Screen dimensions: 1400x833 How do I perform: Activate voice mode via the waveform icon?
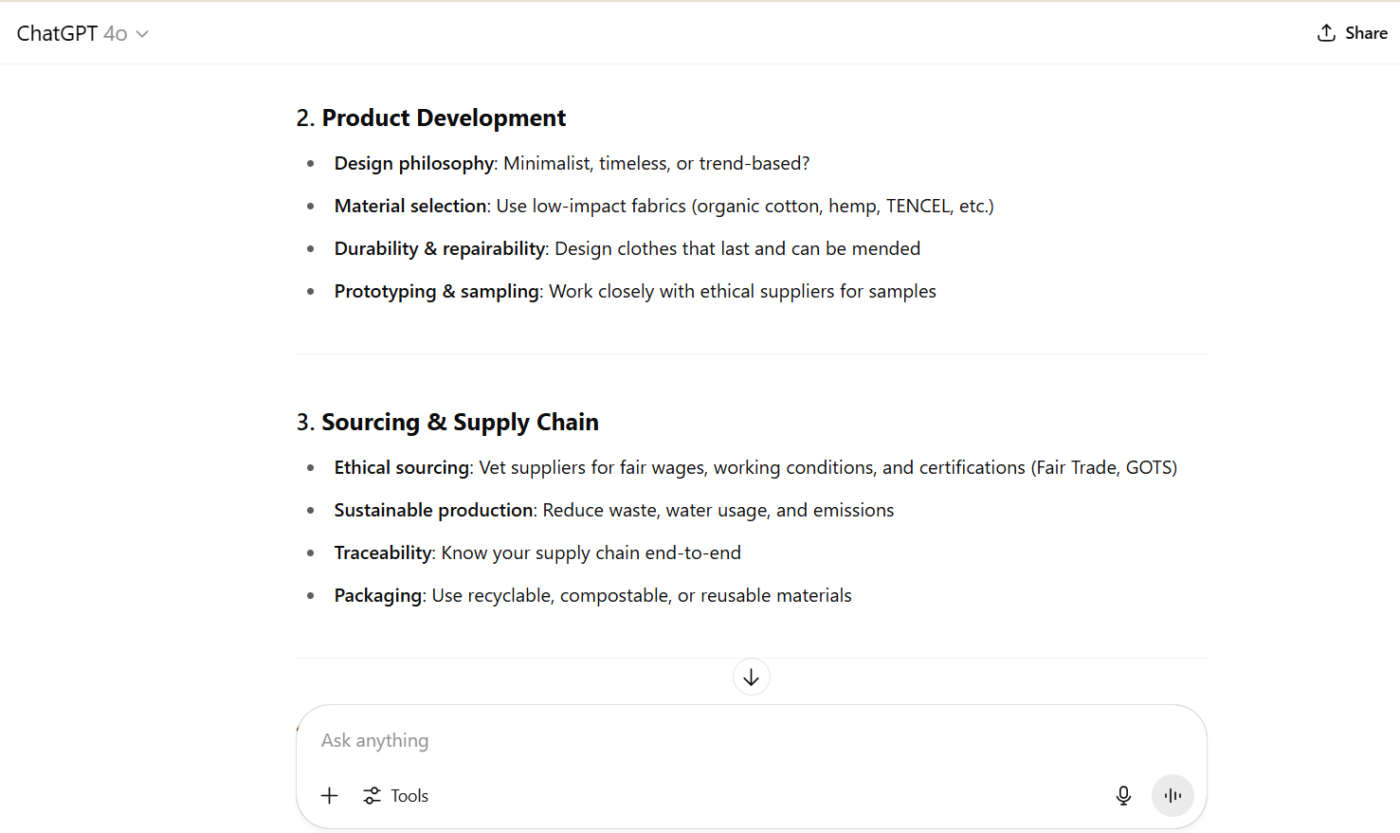click(x=1172, y=795)
